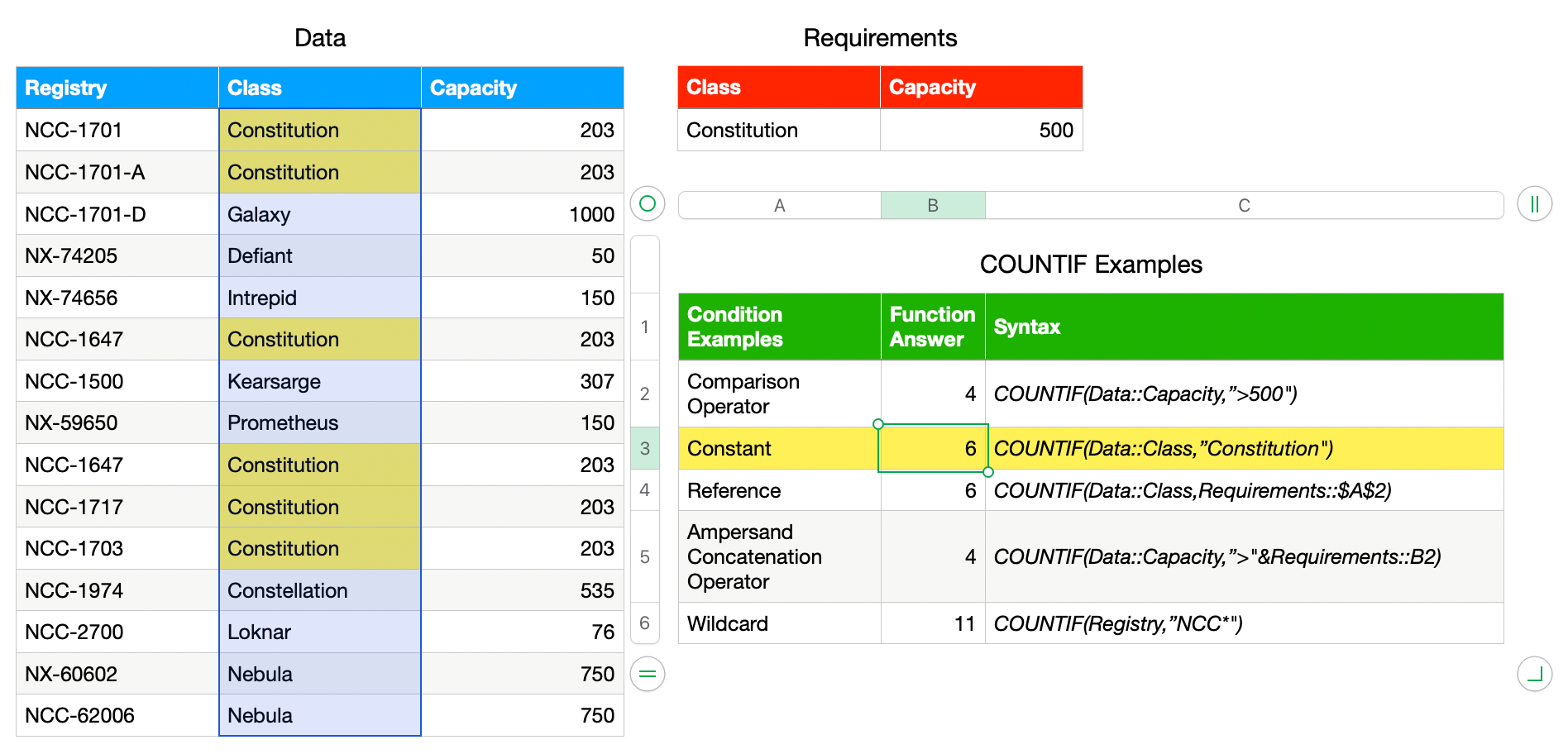Click the table resize corner handle
The width and height of the screenshot is (1568, 754).
(1534, 674)
